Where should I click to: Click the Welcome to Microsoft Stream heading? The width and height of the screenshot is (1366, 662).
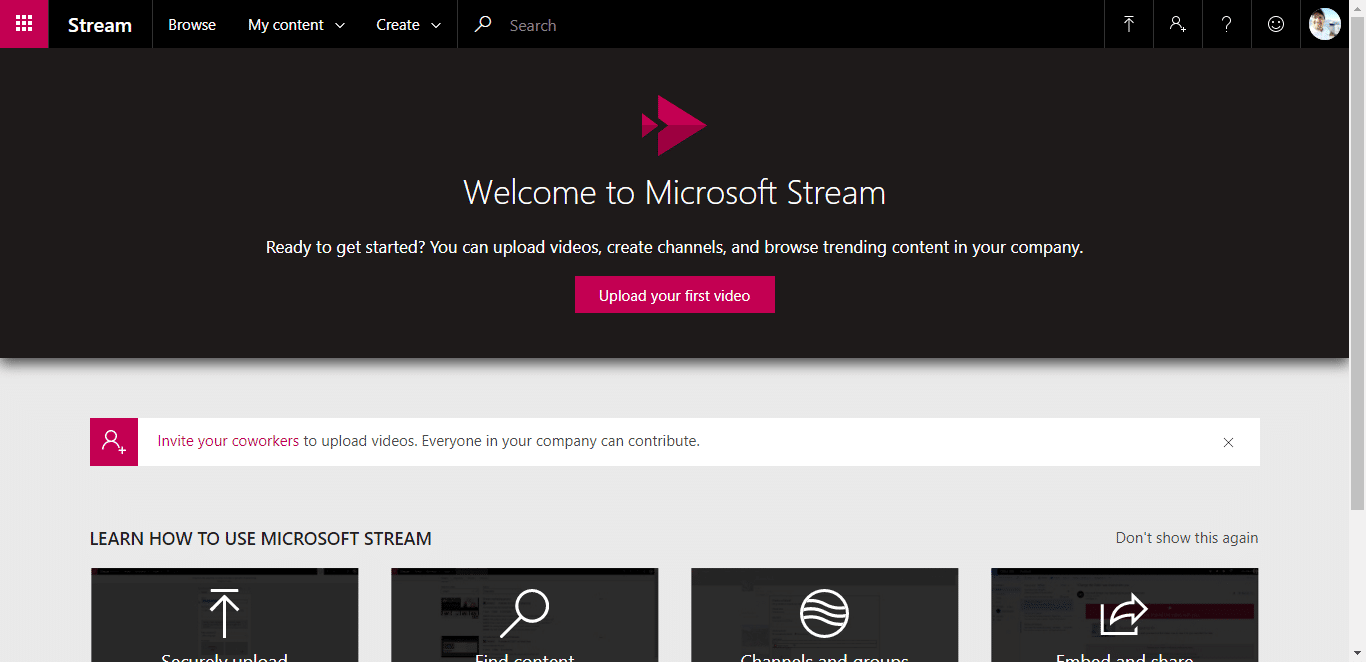pos(675,192)
